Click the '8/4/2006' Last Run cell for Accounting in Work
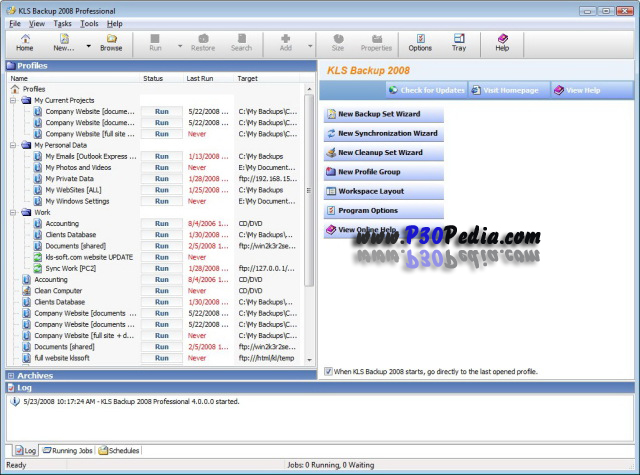640x475 pixels. (x=208, y=224)
